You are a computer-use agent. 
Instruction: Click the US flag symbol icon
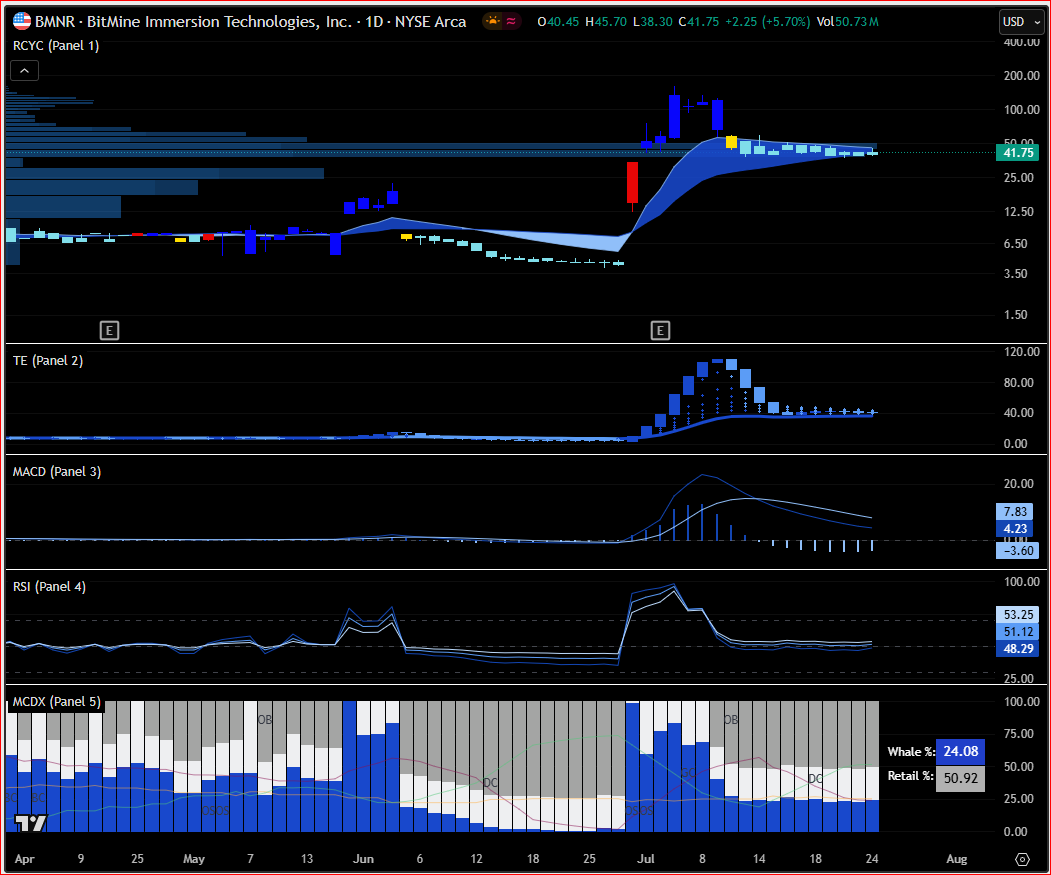click(x=22, y=21)
